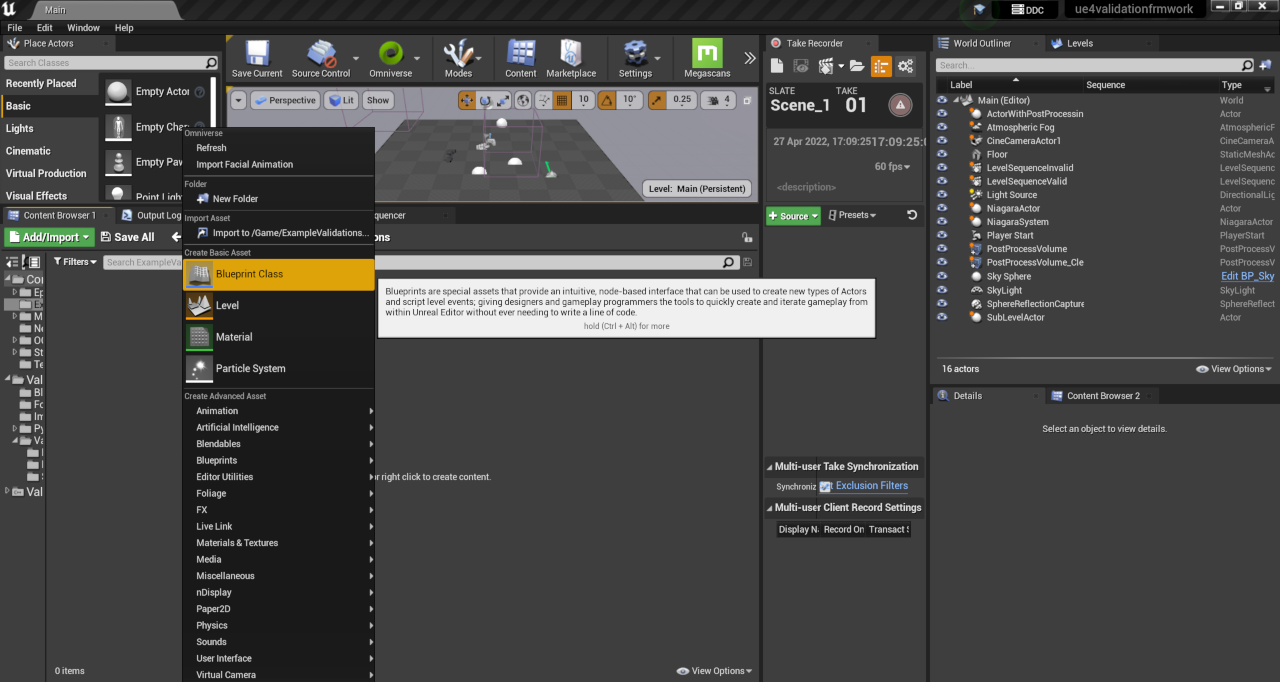The height and width of the screenshot is (682, 1280).
Task: Toggle visibility of the Floor actor
Action: [x=941, y=155]
